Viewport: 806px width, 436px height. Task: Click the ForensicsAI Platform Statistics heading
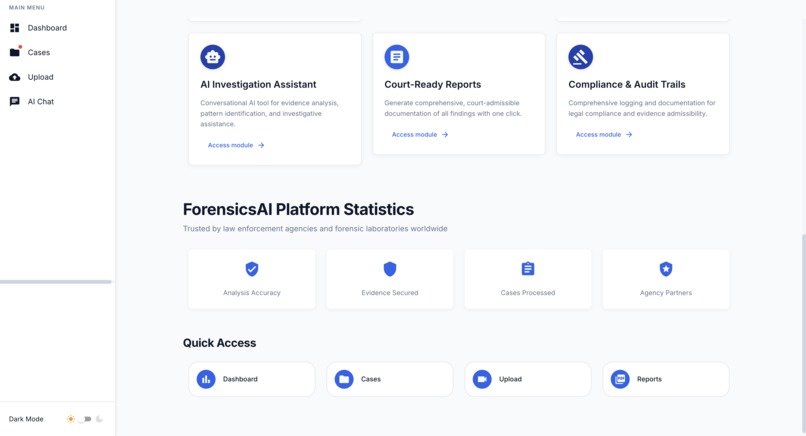pos(298,209)
